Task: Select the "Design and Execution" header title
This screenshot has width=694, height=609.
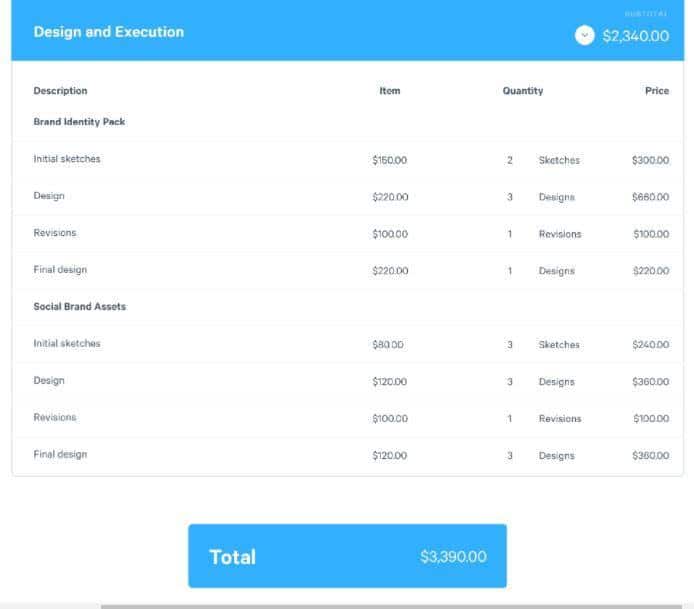Action: pos(108,32)
